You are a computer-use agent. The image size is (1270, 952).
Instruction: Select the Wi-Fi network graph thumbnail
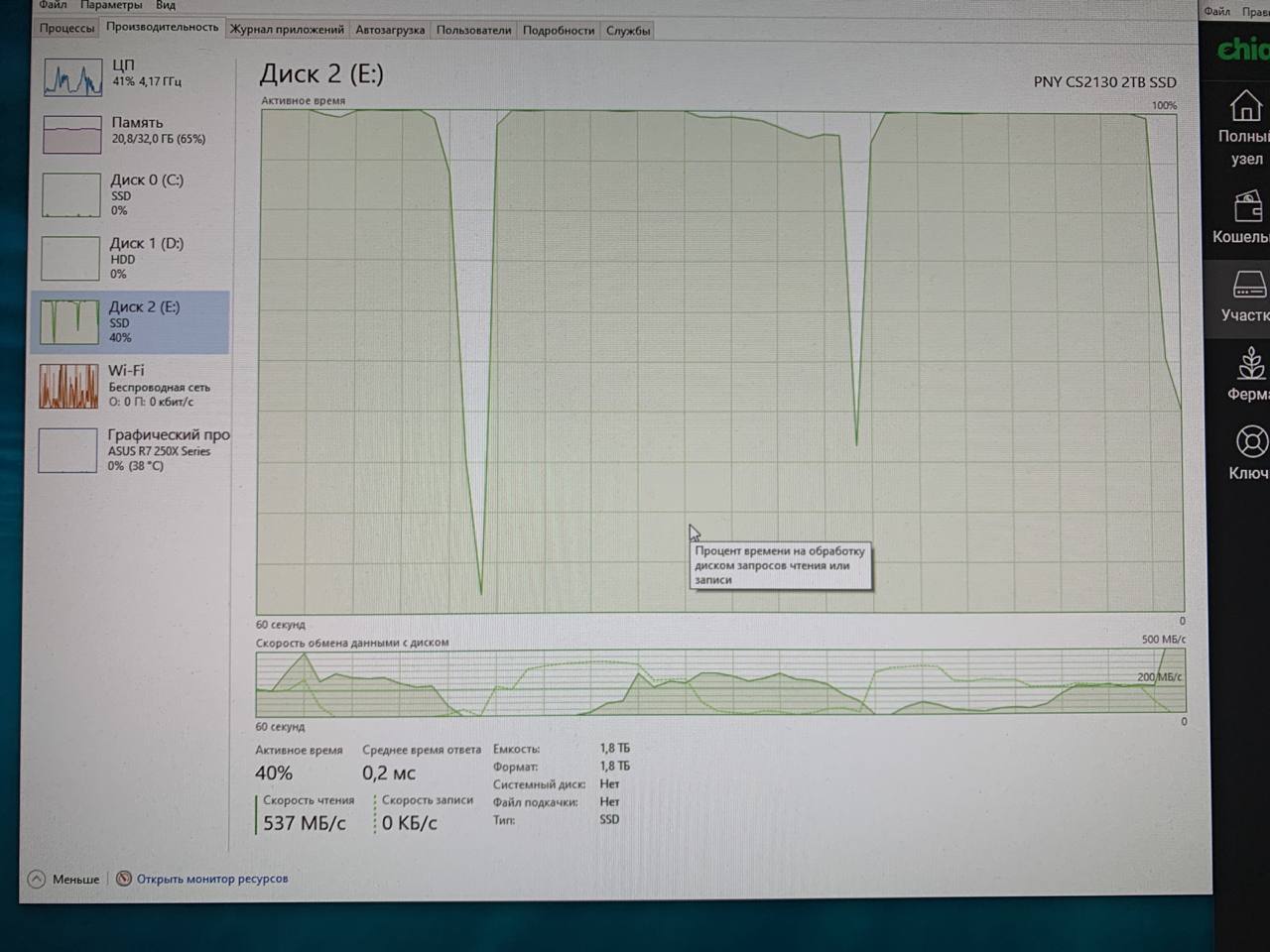click(x=68, y=386)
